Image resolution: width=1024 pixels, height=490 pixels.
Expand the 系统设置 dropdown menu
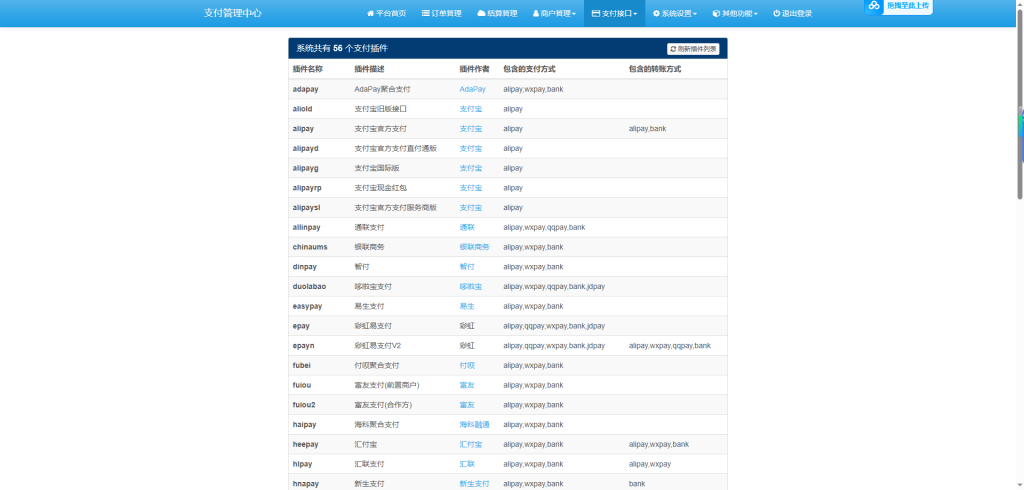pyautogui.click(x=675, y=13)
